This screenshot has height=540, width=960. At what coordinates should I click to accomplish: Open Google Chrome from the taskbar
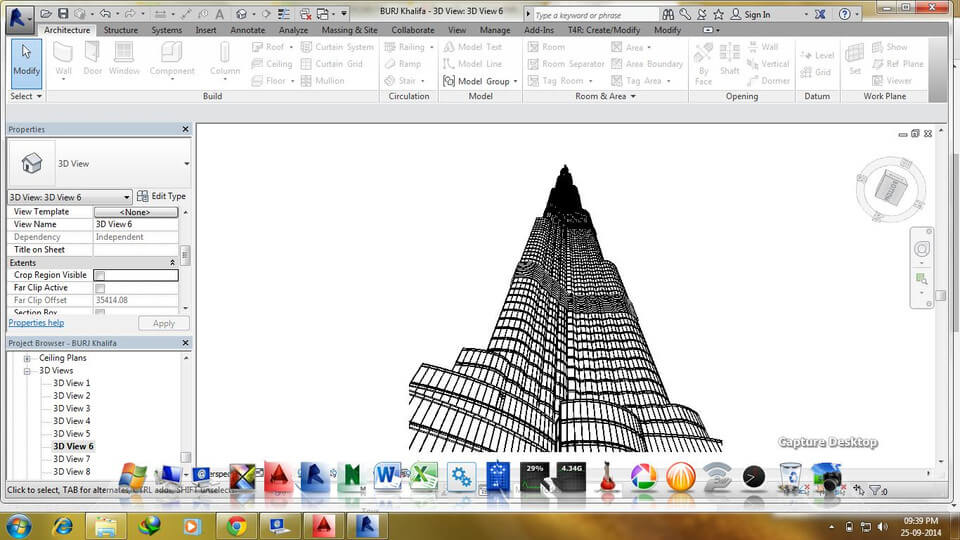click(236, 526)
